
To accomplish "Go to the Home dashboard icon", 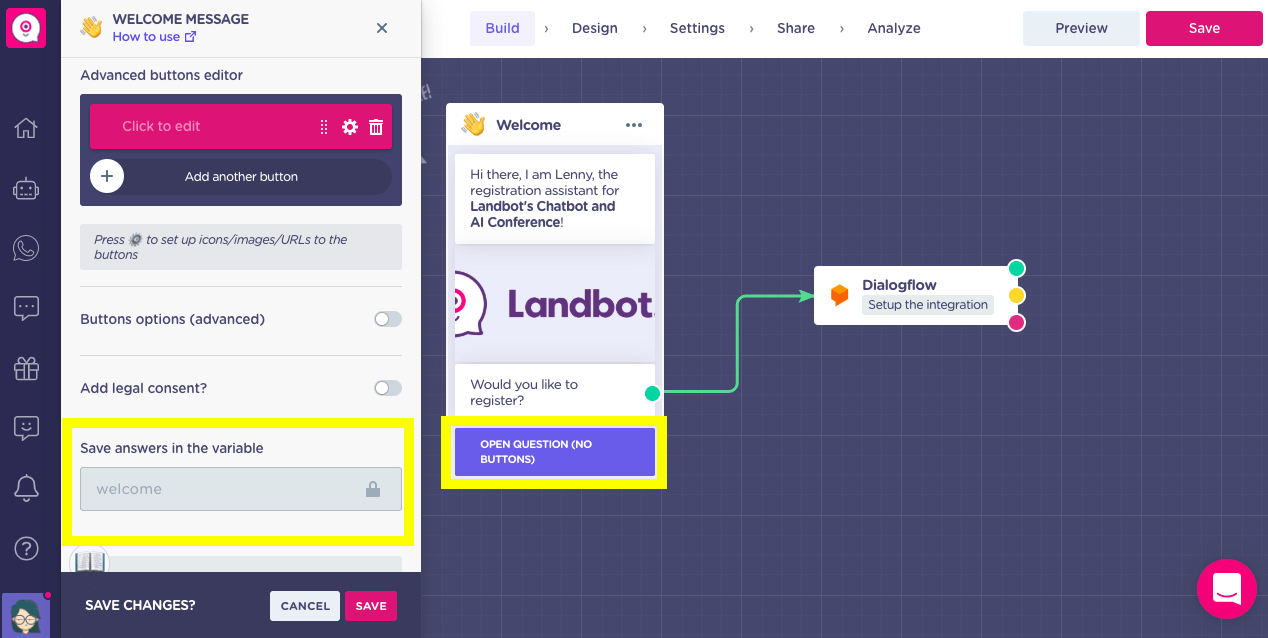I will [26, 128].
